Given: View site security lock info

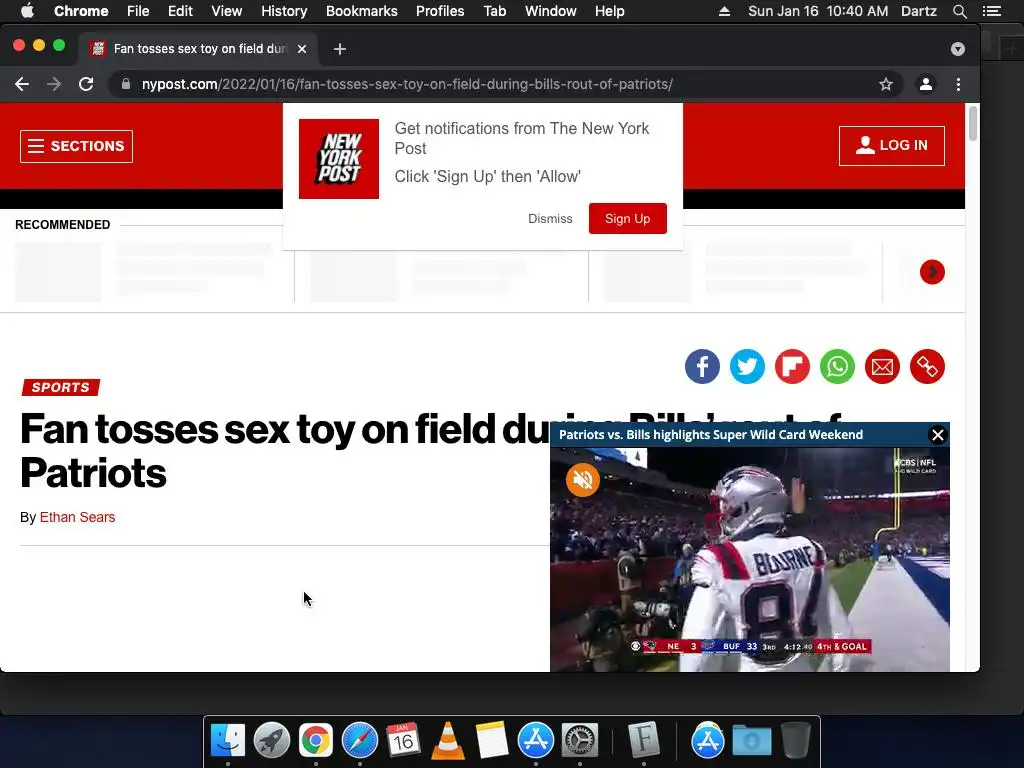Looking at the screenshot, I should click(126, 84).
